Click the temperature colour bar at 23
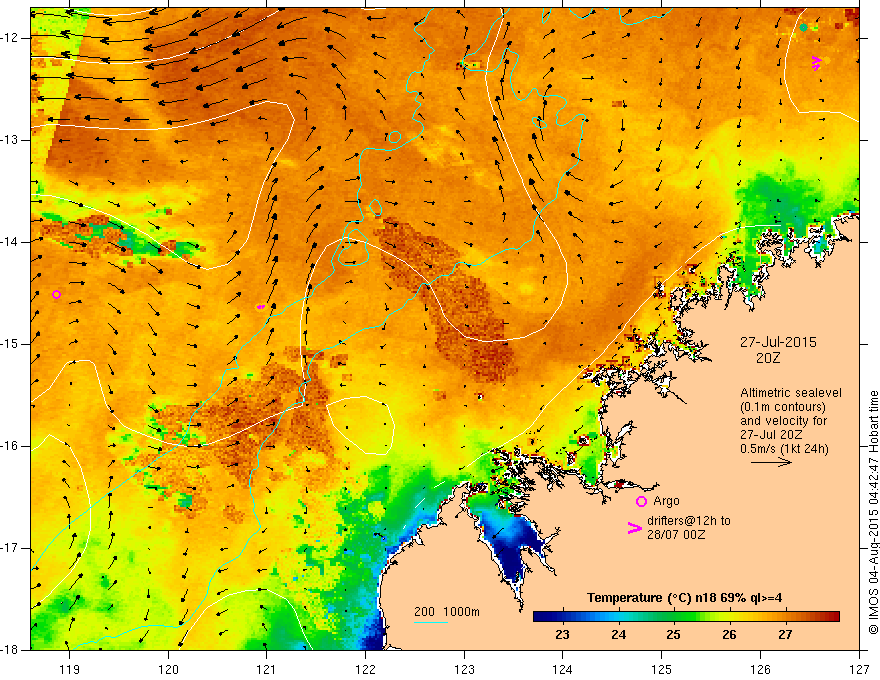Screen dimensions: 880x680 pyautogui.click(x=562, y=617)
